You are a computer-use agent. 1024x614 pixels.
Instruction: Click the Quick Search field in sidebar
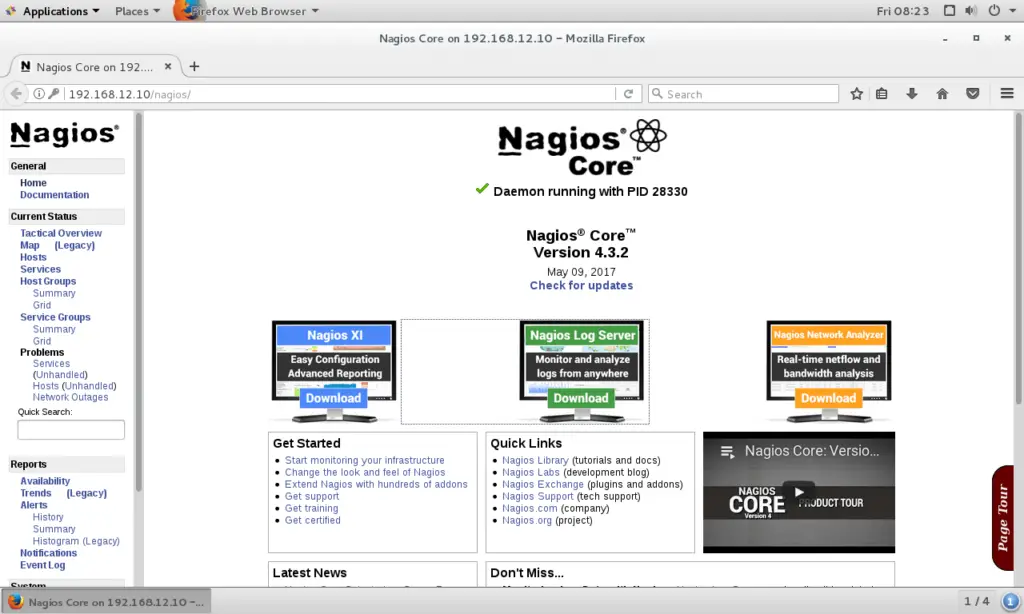[71, 430]
